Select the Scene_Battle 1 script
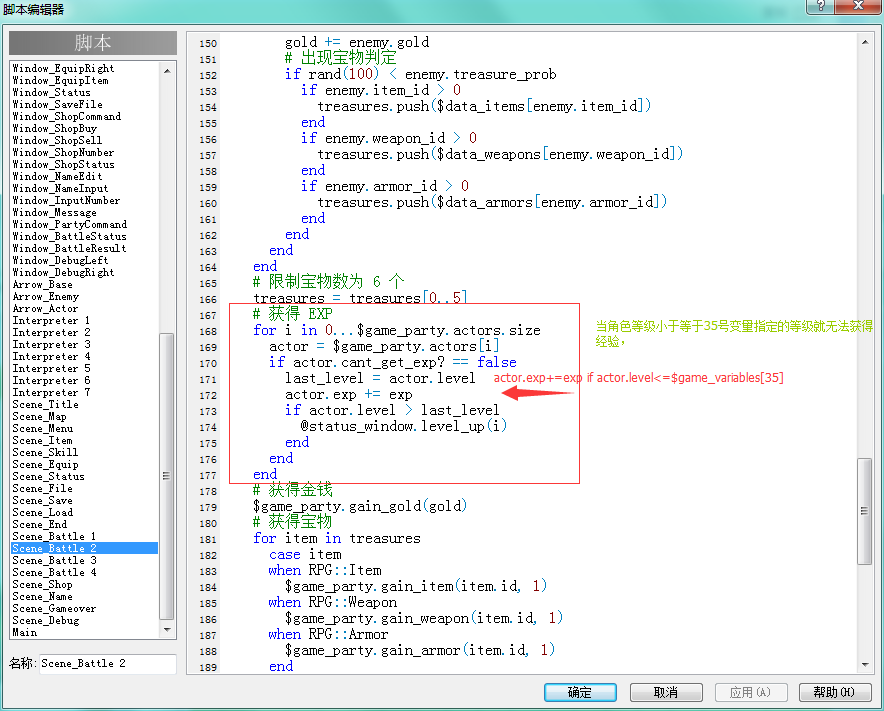The height and width of the screenshot is (711, 884). point(54,536)
